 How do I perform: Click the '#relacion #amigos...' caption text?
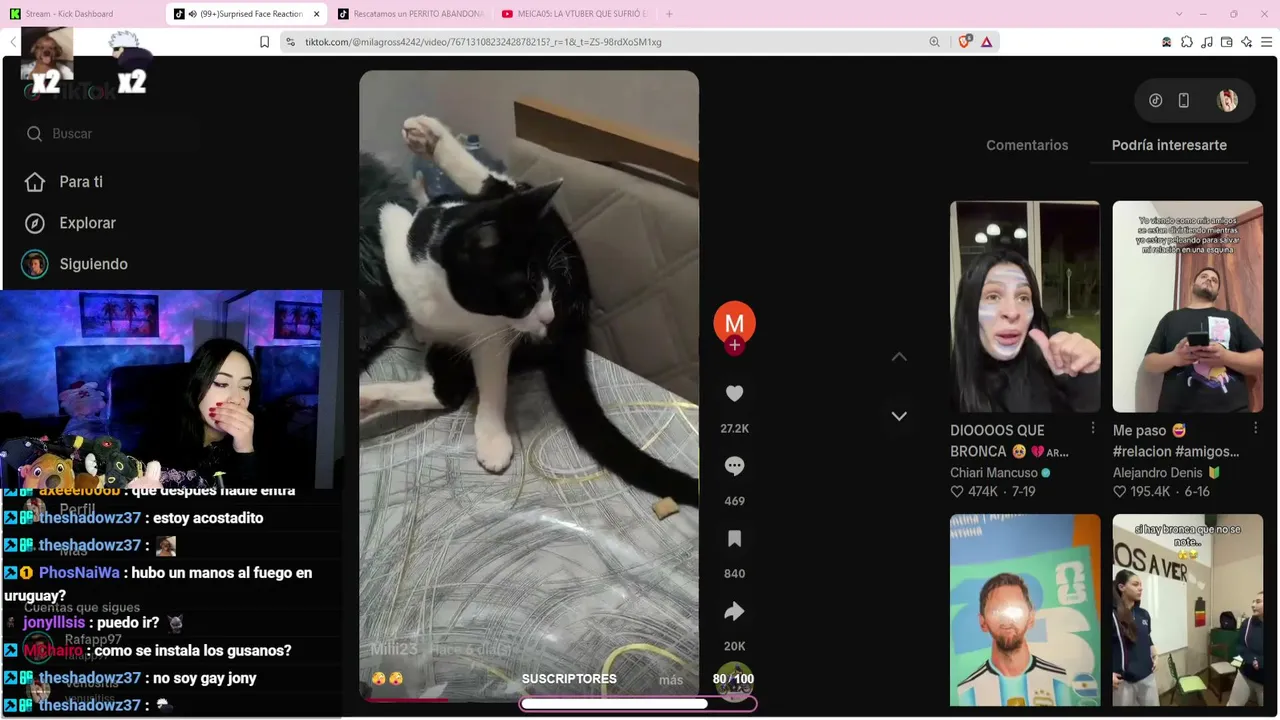pos(1176,452)
